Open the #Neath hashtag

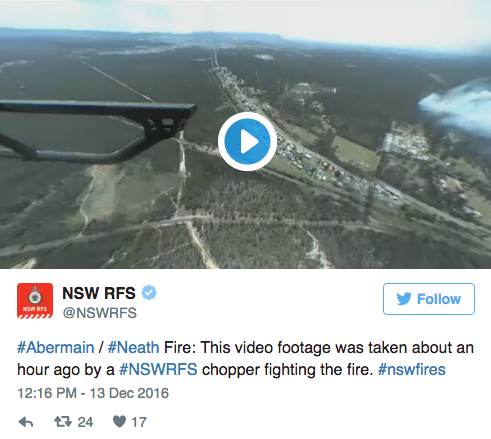point(133,348)
